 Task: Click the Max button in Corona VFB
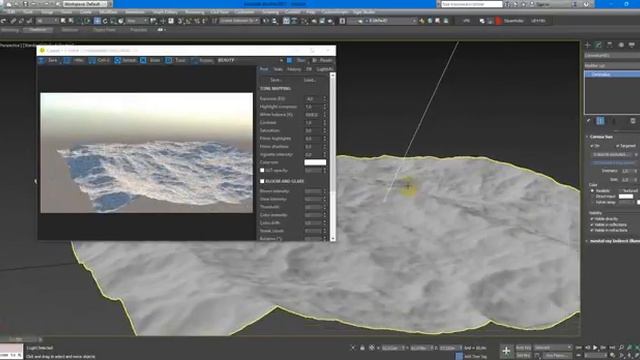75,60
